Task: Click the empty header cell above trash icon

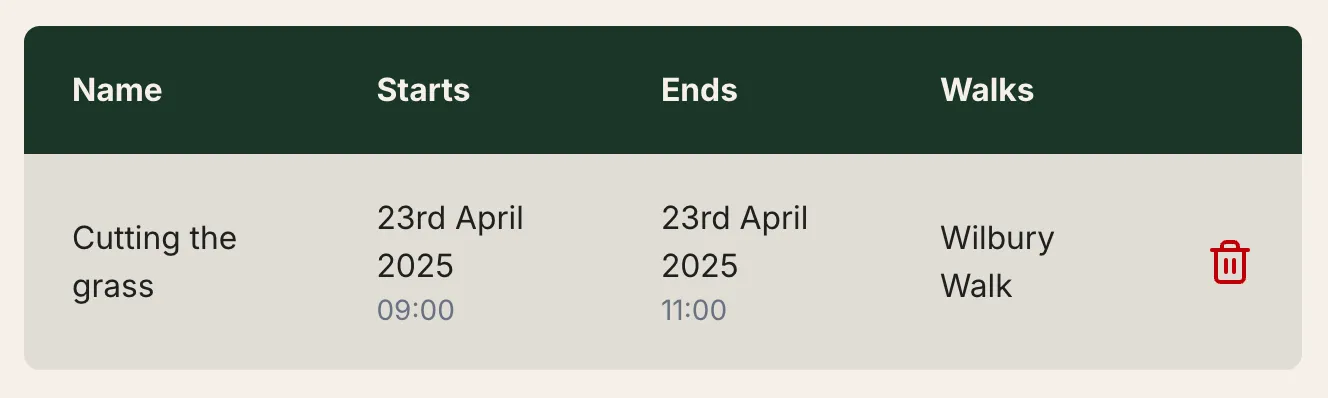Action: point(1230,90)
